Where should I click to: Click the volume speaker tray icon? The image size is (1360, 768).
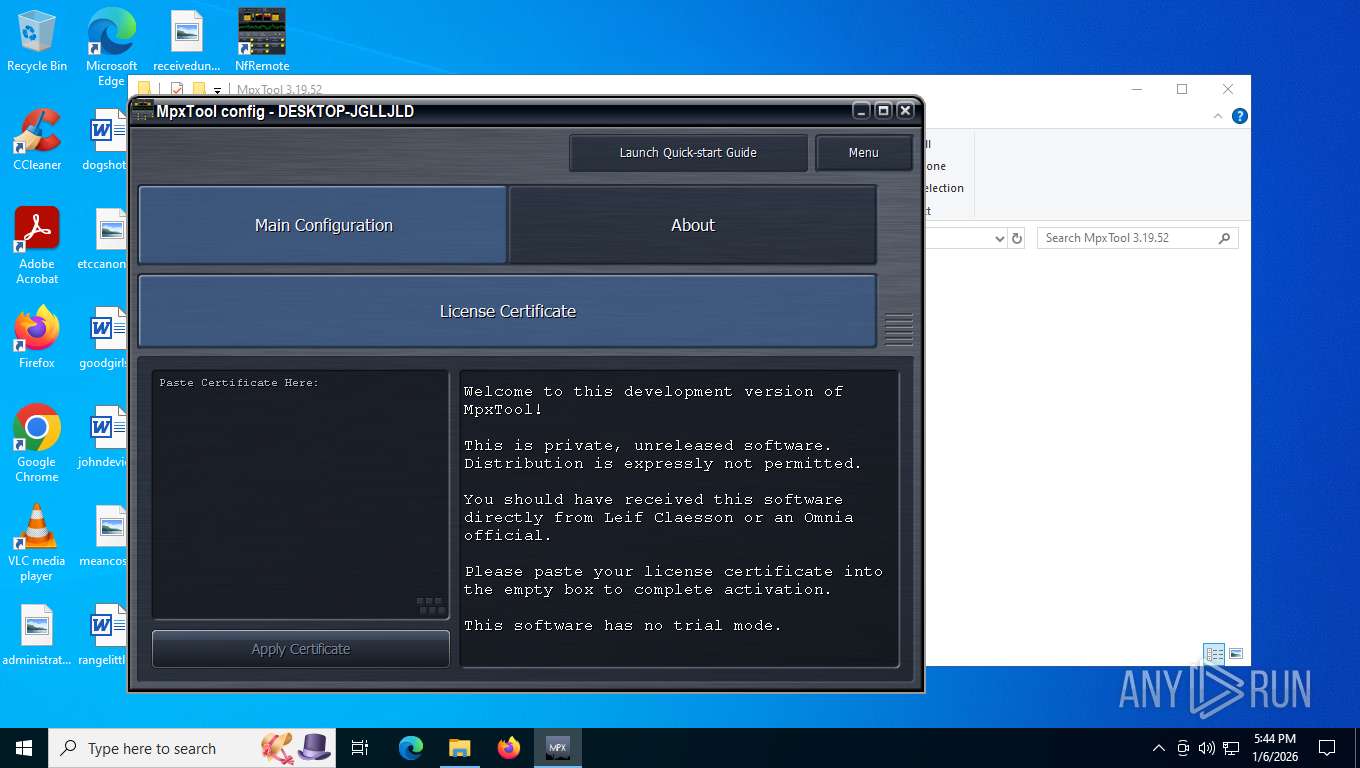coord(1207,748)
